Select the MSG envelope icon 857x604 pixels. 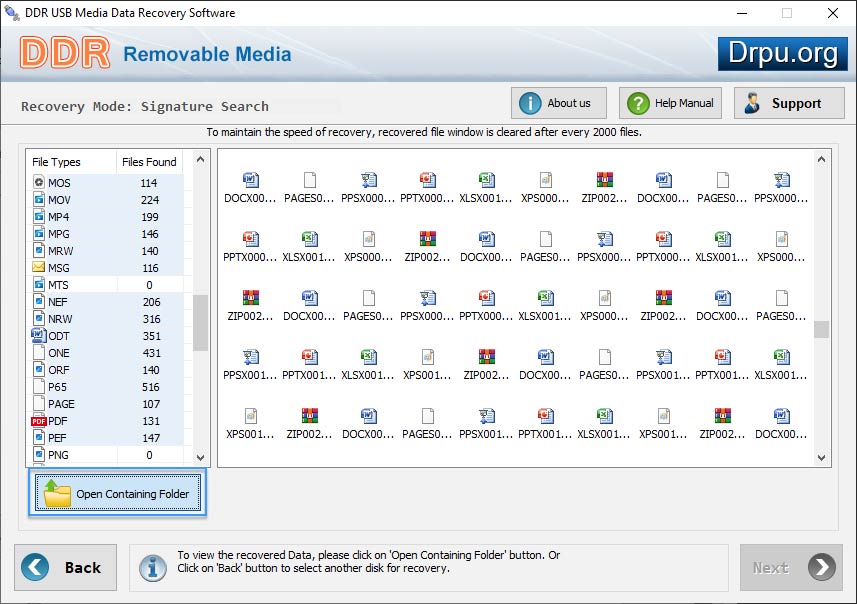click(x=39, y=267)
